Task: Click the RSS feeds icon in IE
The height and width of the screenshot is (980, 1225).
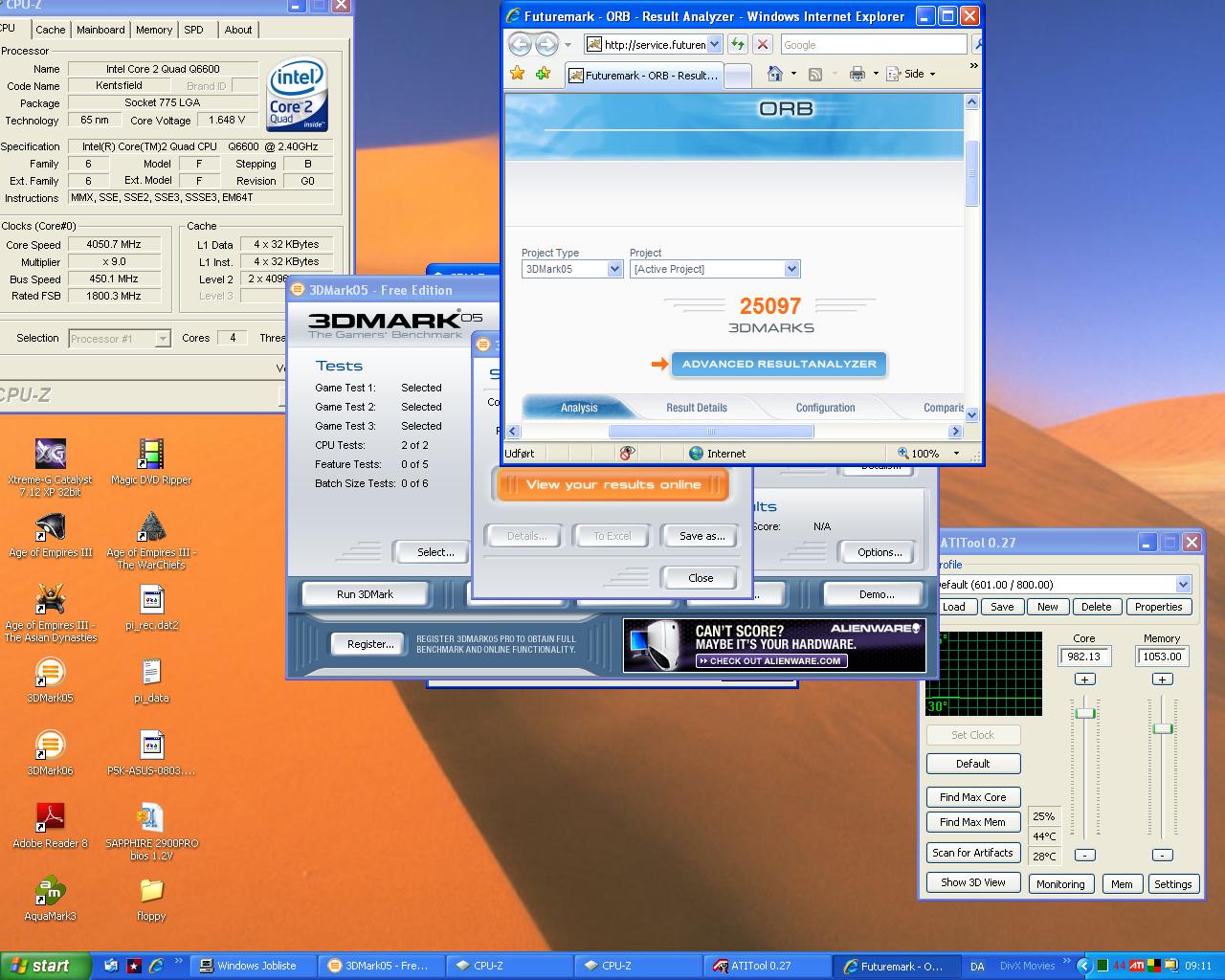Action: 815,74
